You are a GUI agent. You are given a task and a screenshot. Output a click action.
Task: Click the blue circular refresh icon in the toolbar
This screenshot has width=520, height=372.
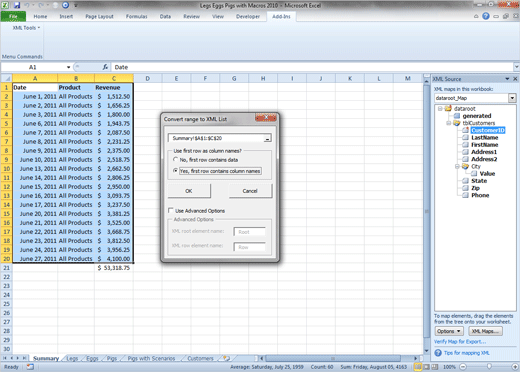pyautogui.click(x=65, y=5)
